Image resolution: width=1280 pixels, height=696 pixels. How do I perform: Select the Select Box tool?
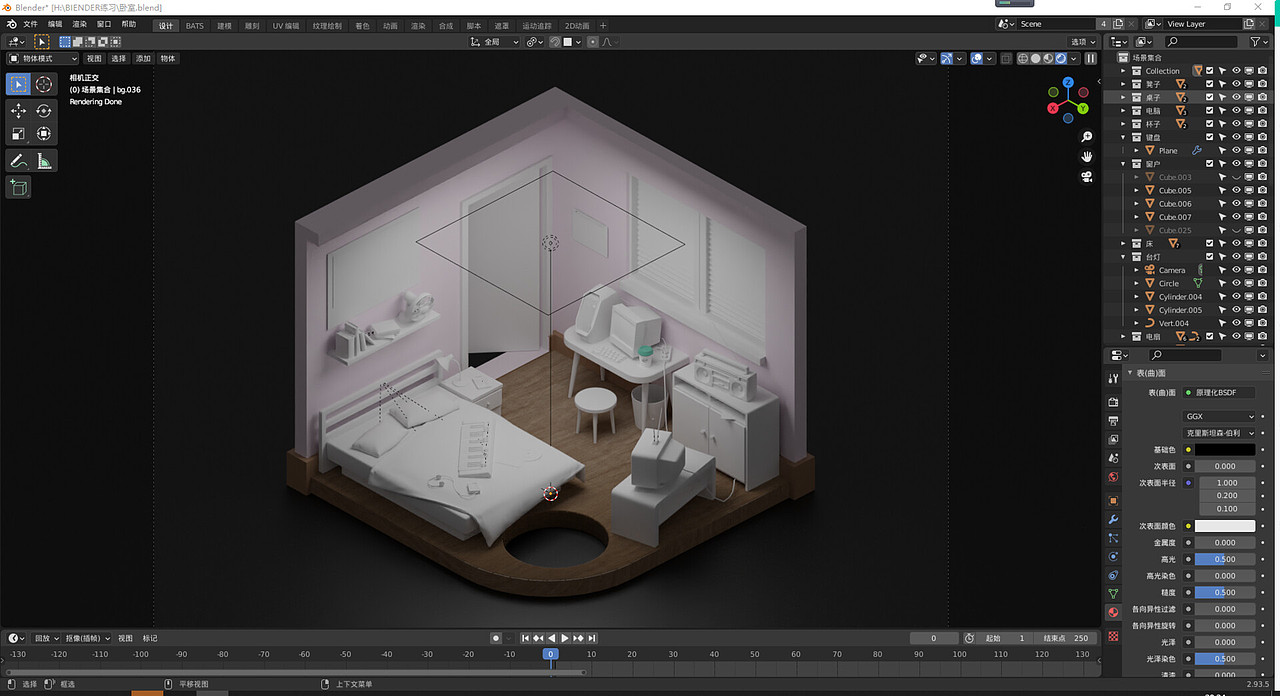(x=18, y=84)
